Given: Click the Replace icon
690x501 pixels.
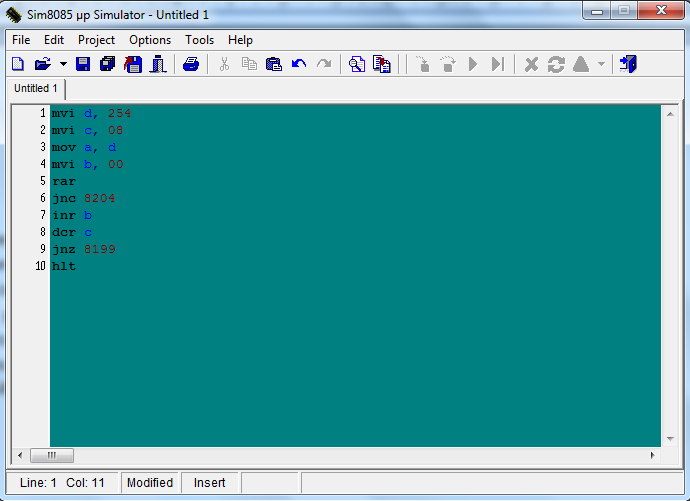Looking at the screenshot, I should [x=382, y=64].
